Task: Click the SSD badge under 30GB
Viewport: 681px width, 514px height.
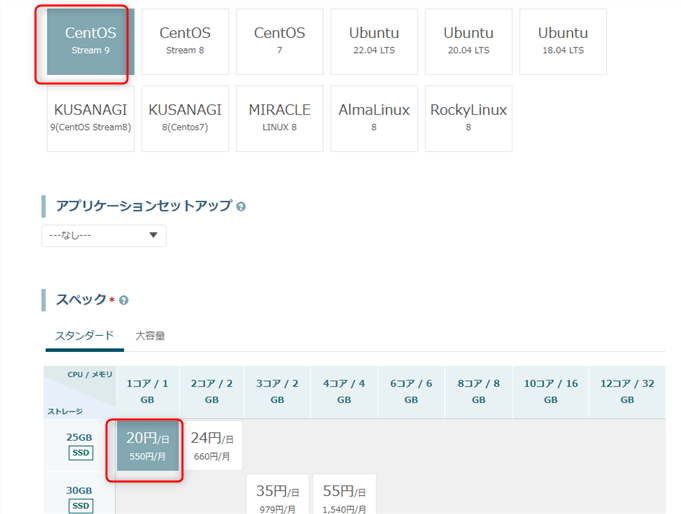Action: tap(81, 506)
